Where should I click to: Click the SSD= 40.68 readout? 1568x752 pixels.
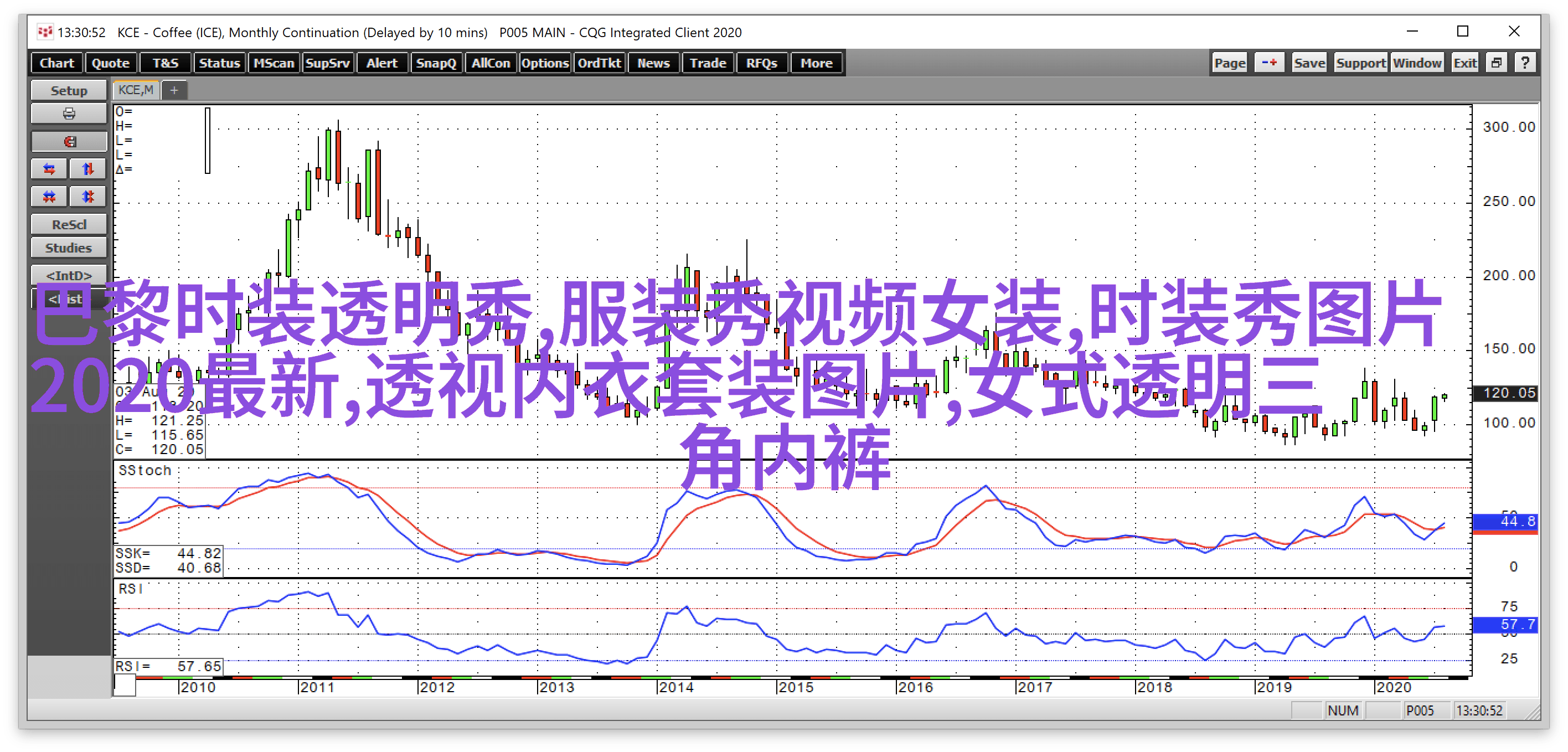168,568
